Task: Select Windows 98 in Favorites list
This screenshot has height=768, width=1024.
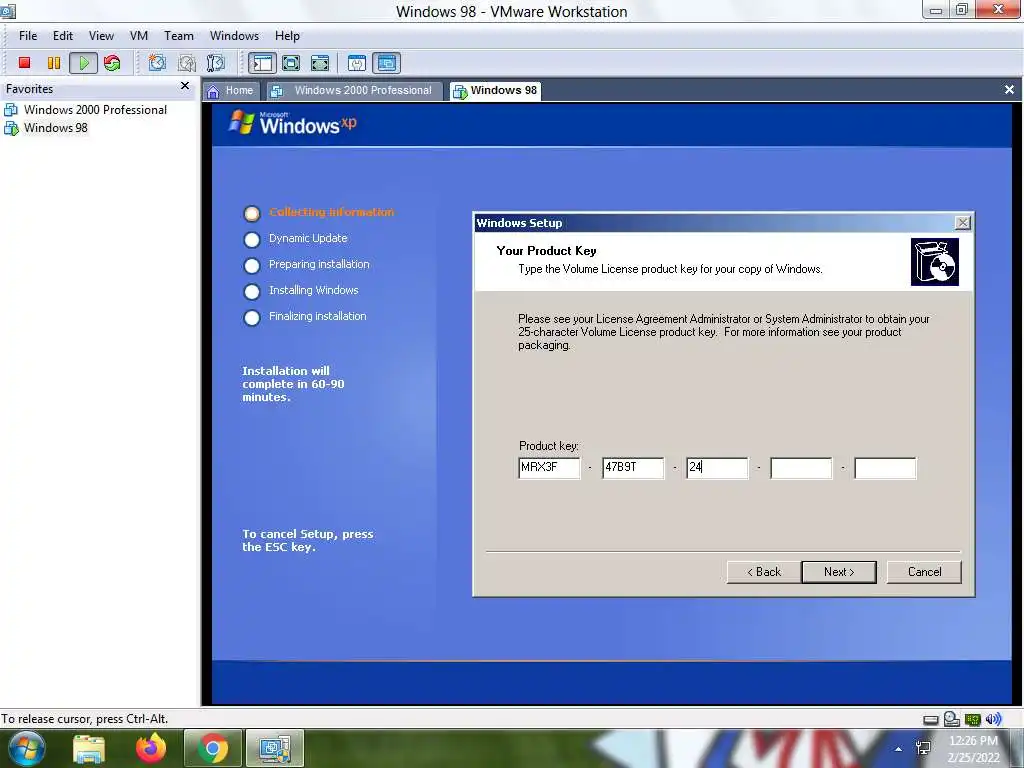Action: [47, 128]
